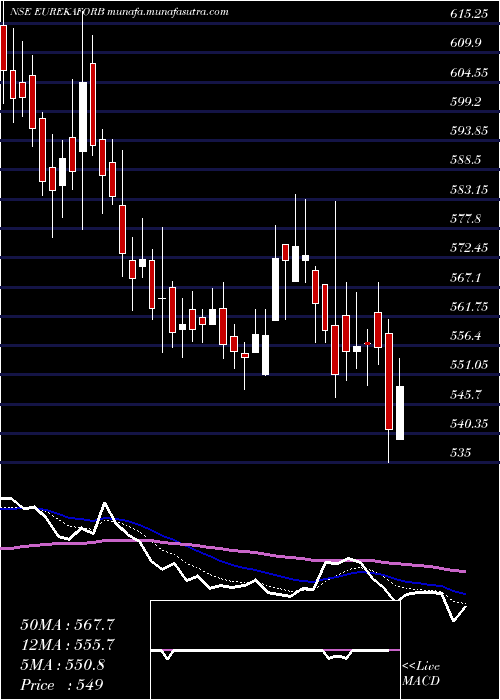Screen dimensions: 500x700
Task: Click the 561.75 price axis label
Action: [x=469, y=307]
